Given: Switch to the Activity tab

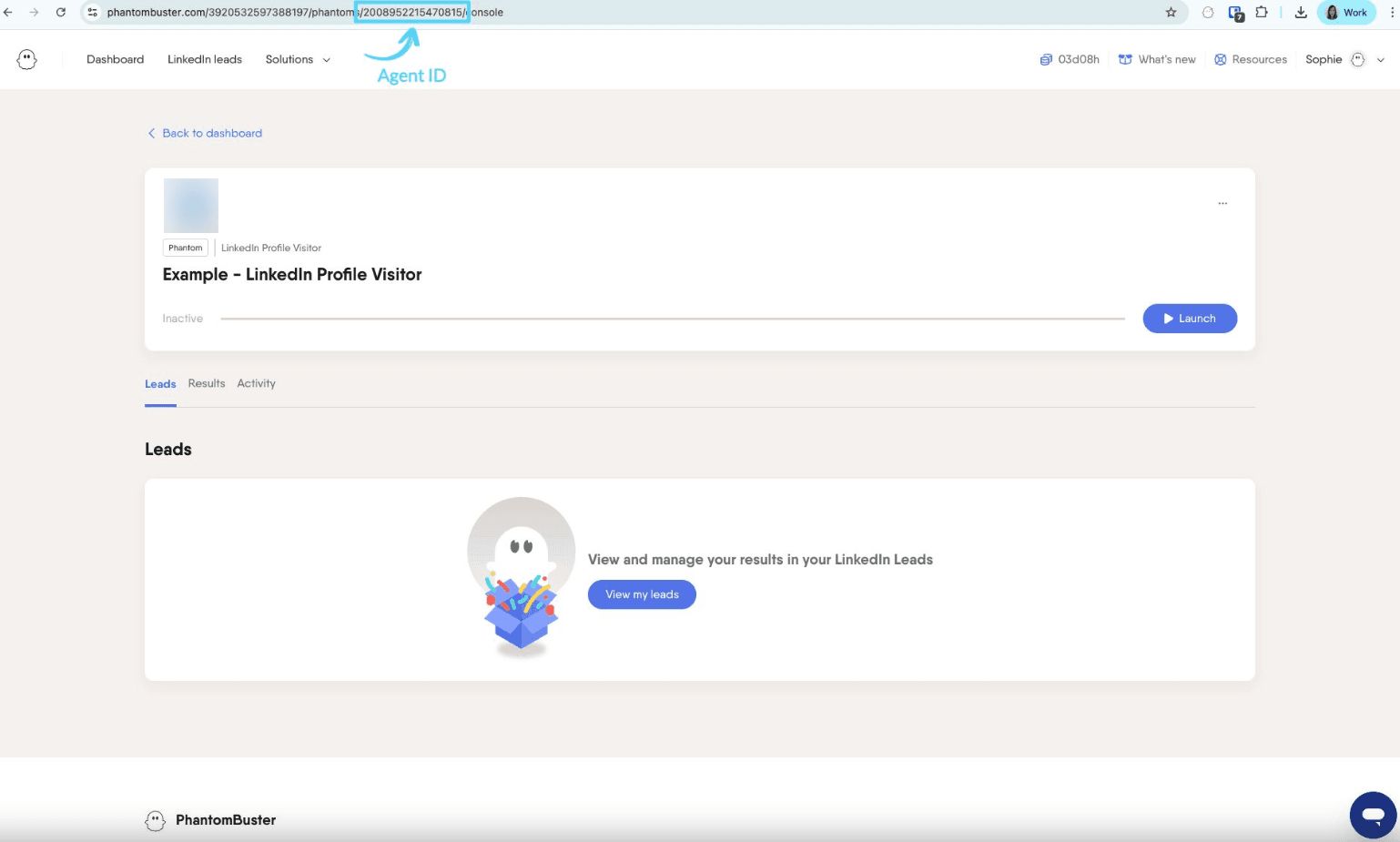Looking at the screenshot, I should pos(256,383).
